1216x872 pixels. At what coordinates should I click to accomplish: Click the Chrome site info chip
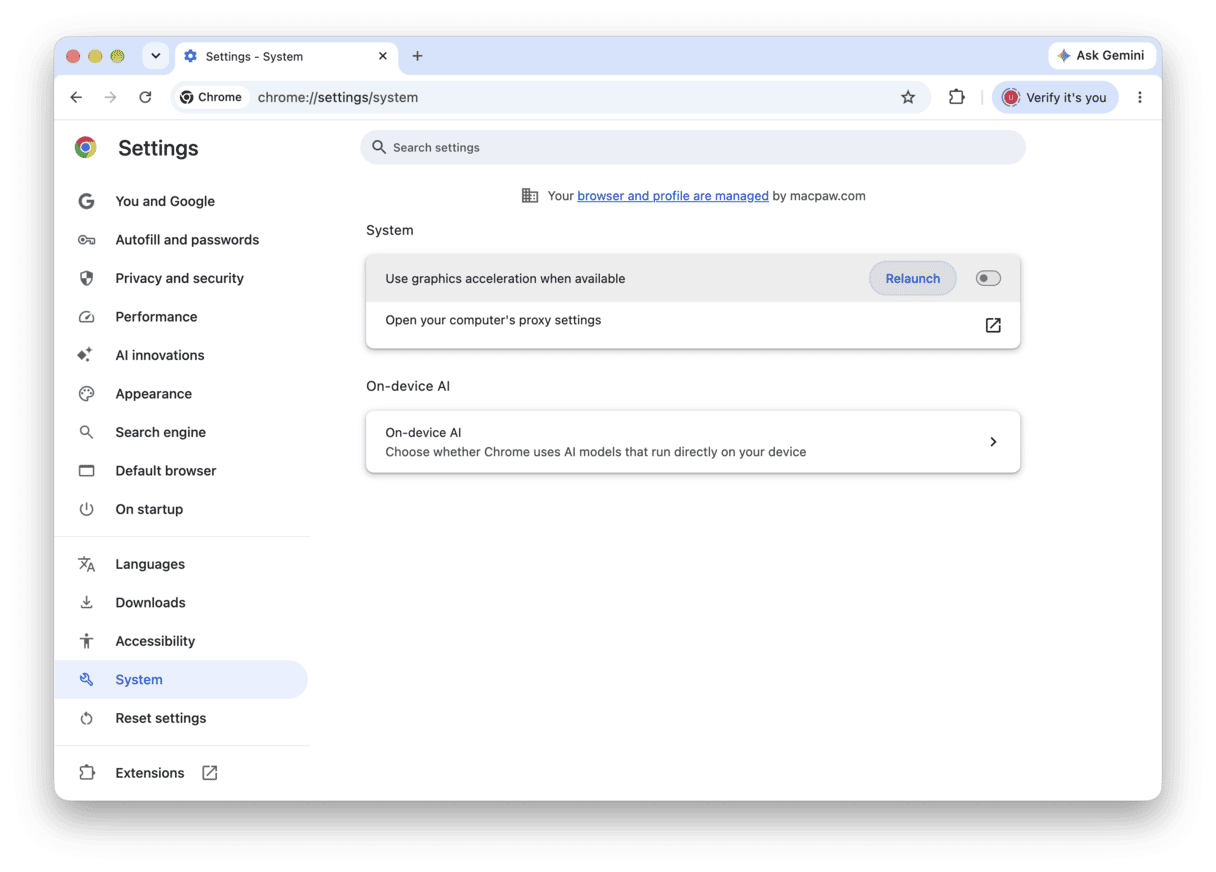(211, 97)
